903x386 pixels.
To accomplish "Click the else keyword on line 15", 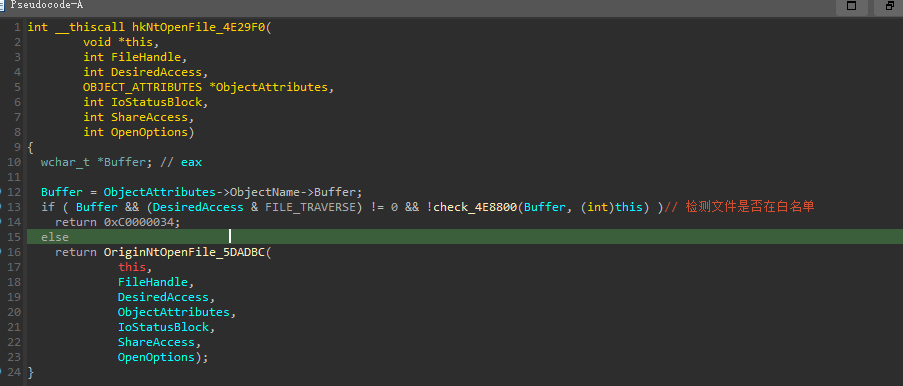I will coord(55,237).
